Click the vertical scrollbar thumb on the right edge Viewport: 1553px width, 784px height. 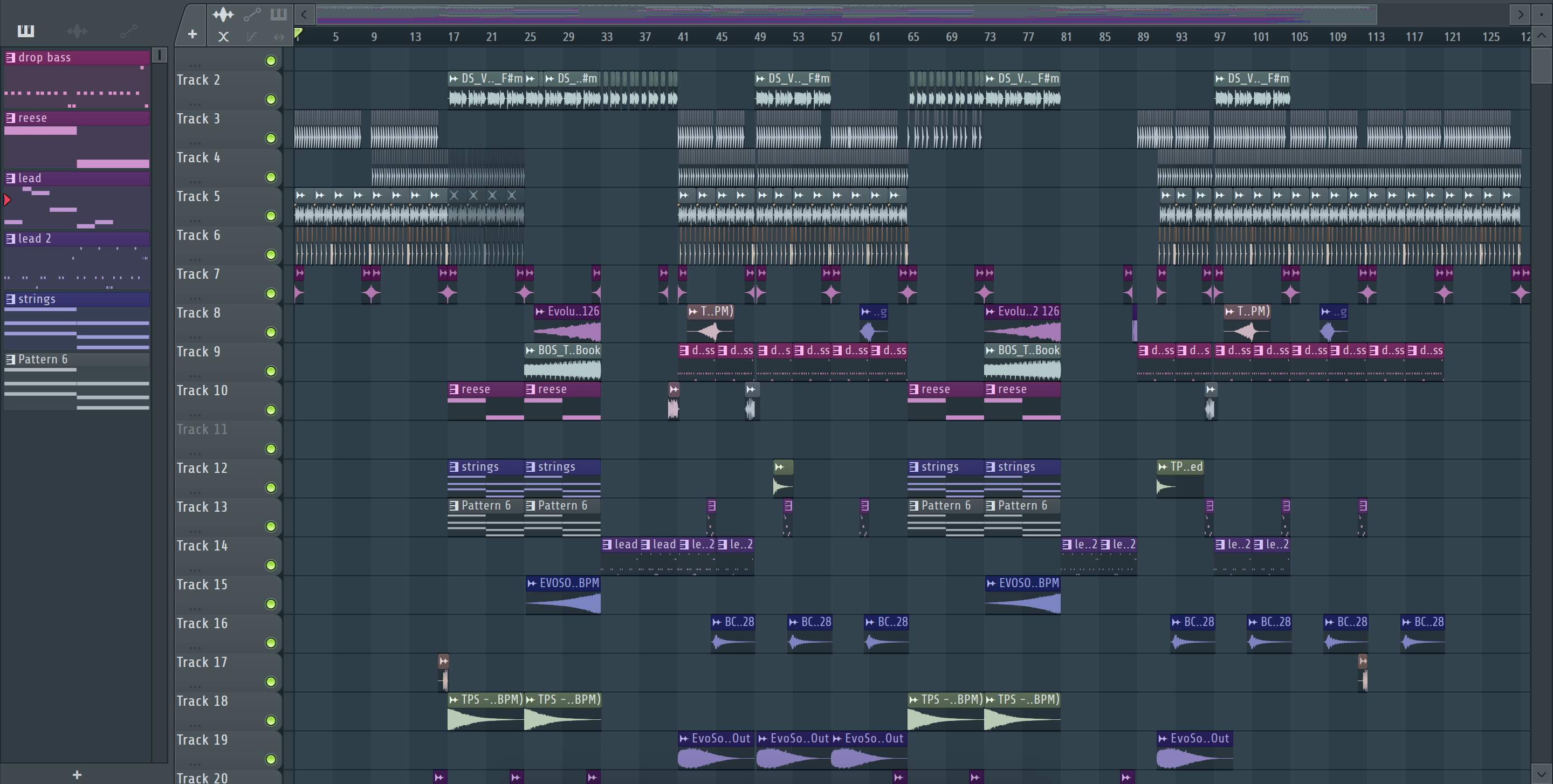(x=1541, y=65)
